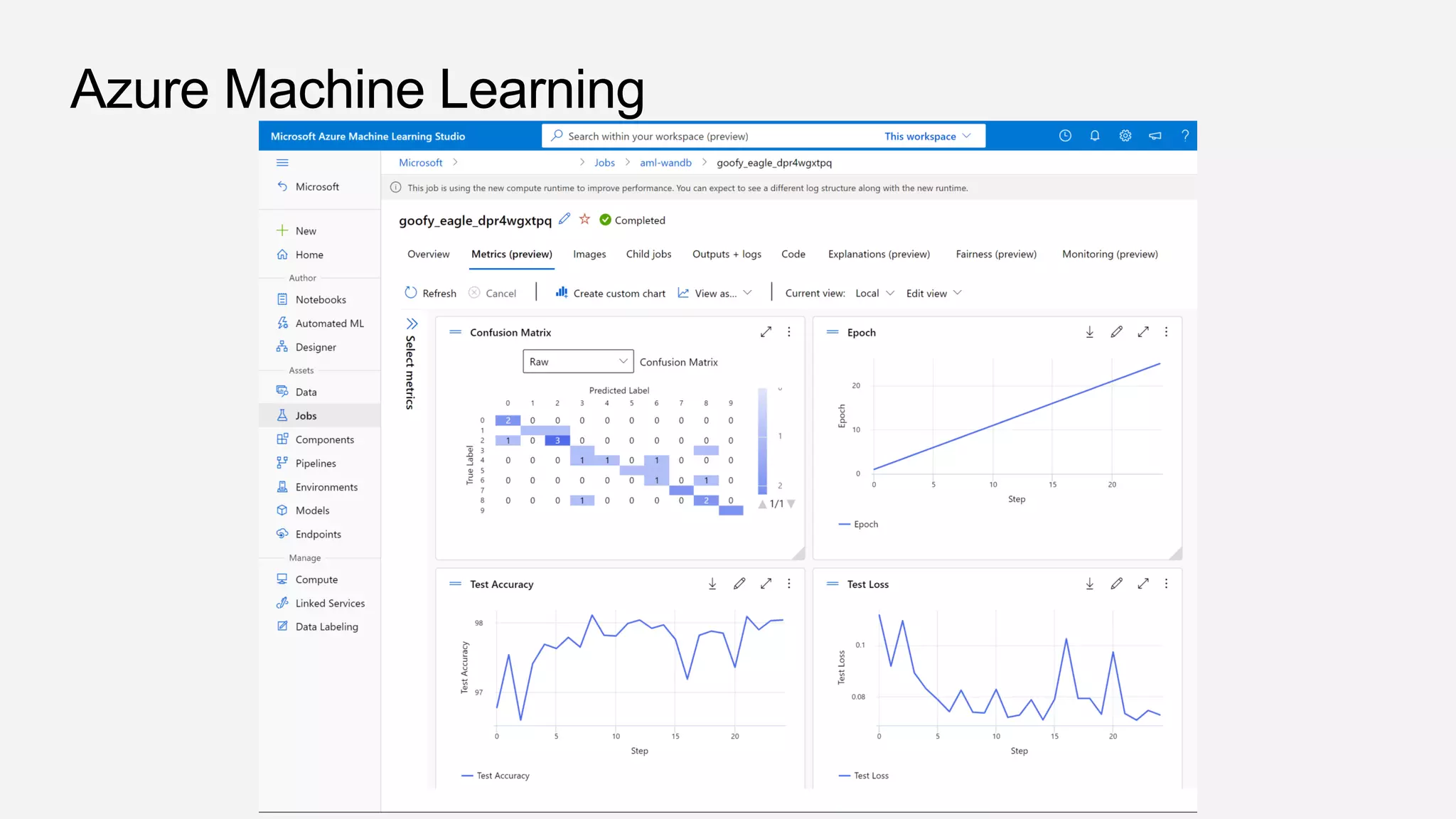Download the Test Accuracy chart
Viewport: 1456px width, 819px height.
point(712,584)
